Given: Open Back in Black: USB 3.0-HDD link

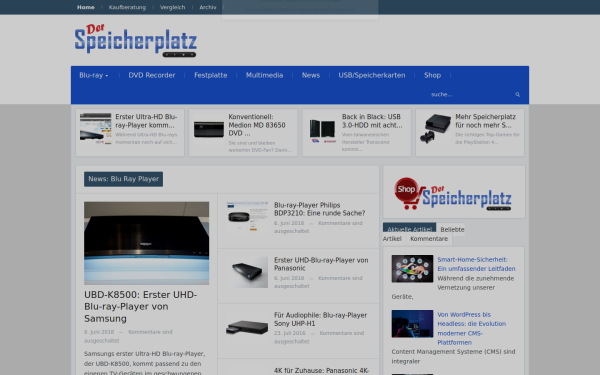Looking at the screenshot, I should 372,121.
